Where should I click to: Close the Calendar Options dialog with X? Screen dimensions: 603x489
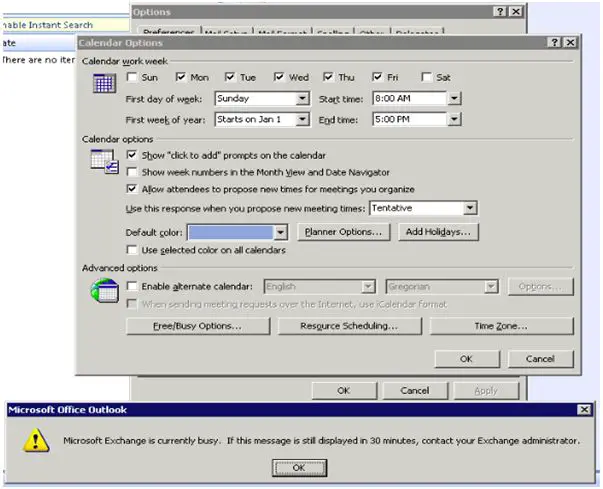click(x=570, y=42)
